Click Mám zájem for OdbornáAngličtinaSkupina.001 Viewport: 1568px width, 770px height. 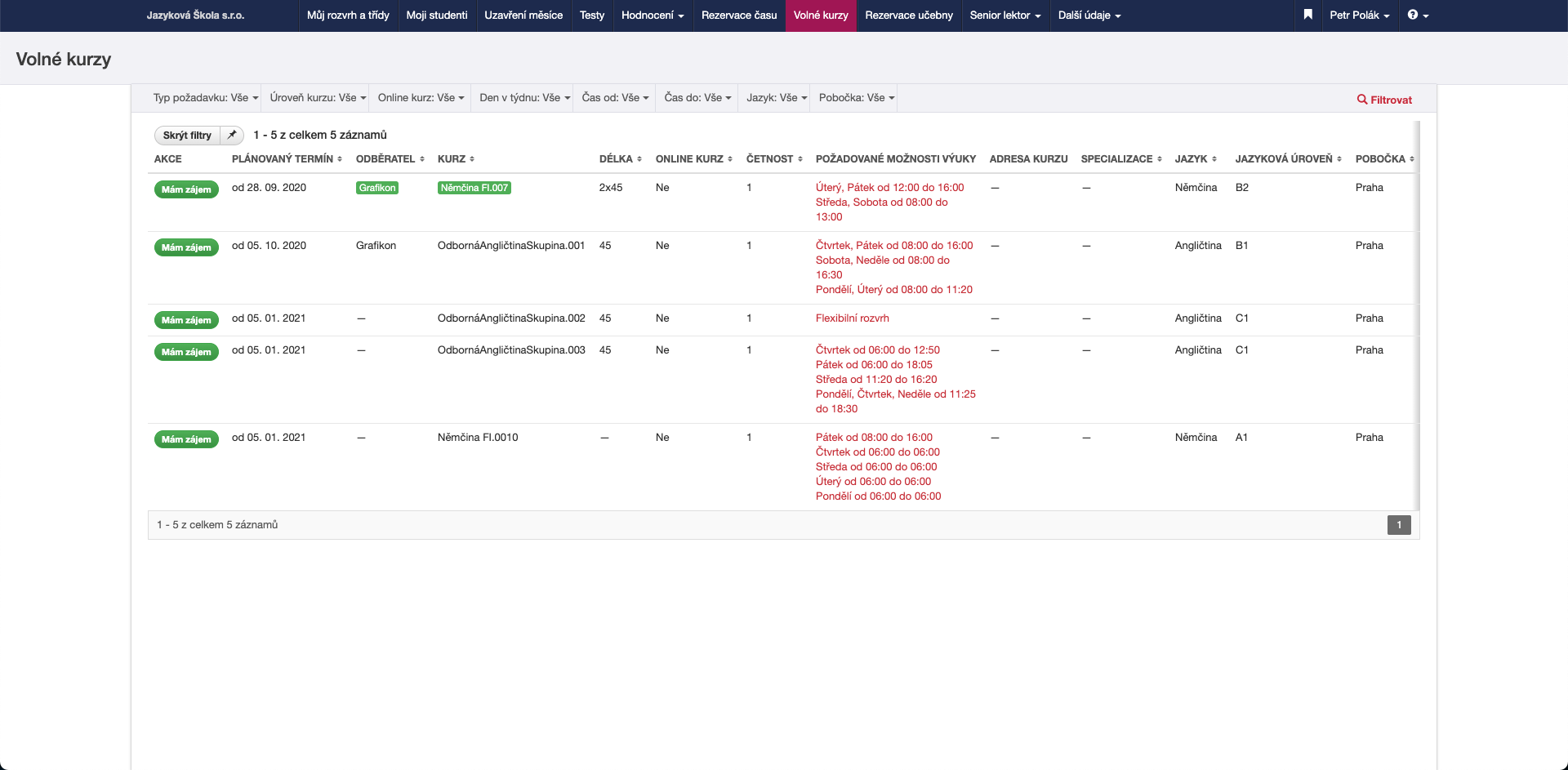186,247
